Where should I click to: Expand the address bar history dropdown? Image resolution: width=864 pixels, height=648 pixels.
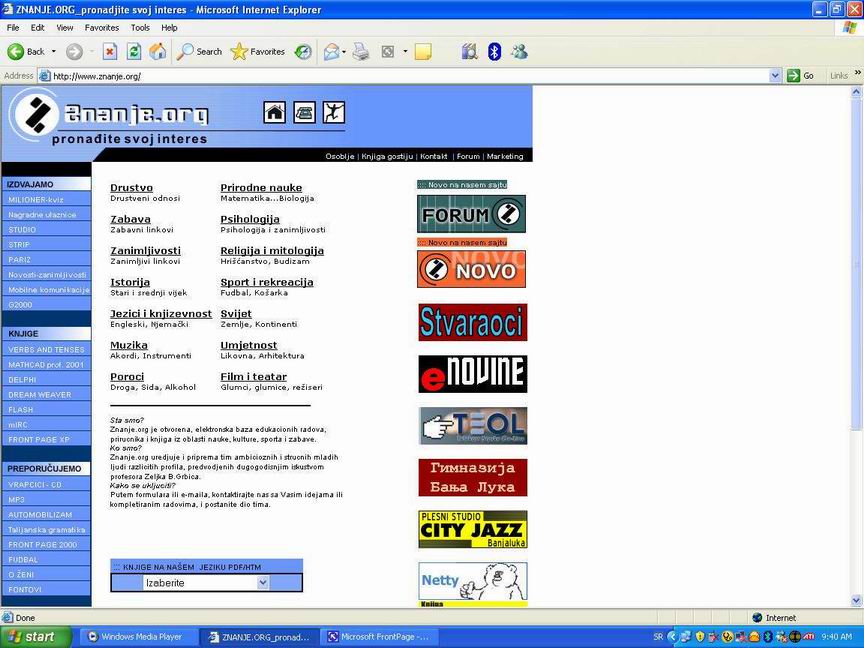pos(775,75)
